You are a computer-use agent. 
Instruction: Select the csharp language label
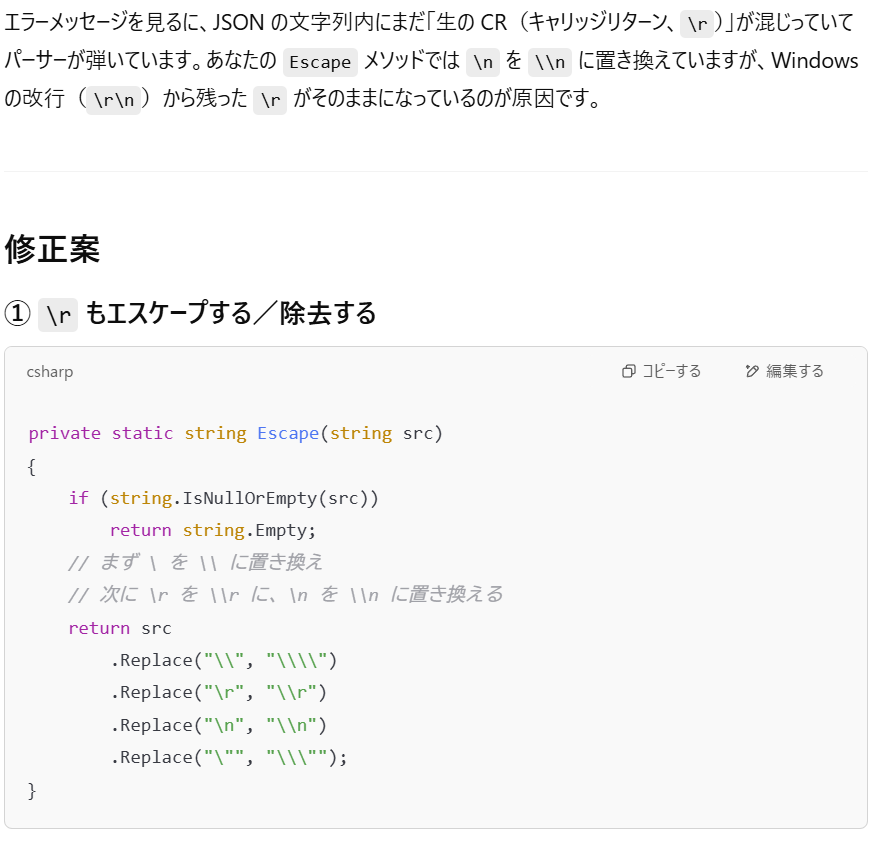click(50, 371)
